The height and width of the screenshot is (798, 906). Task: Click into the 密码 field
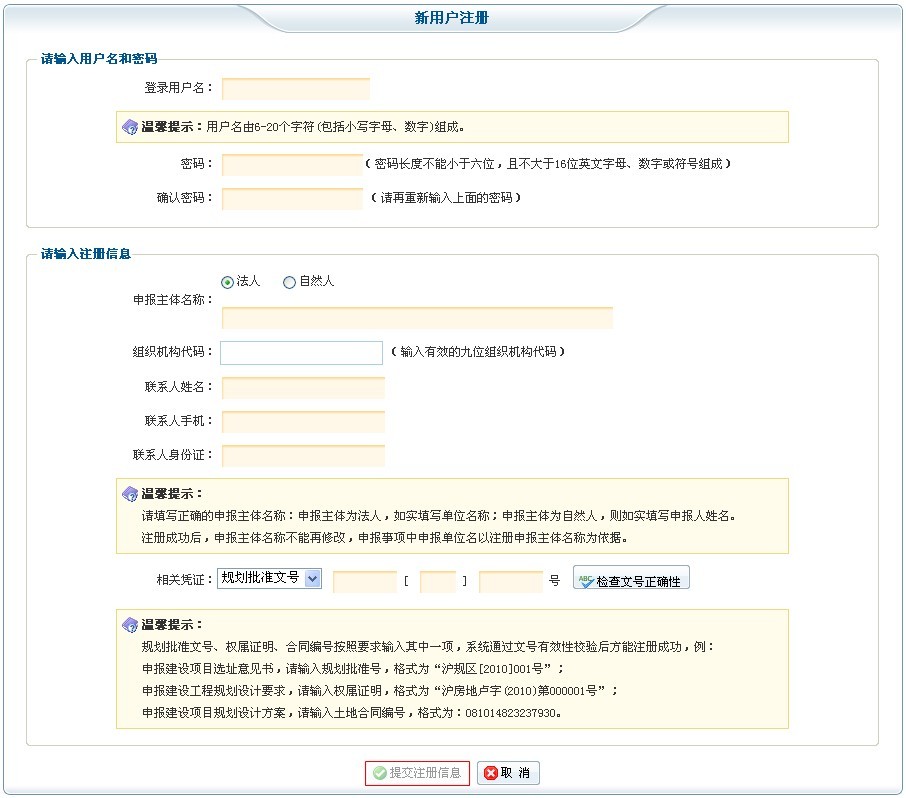click(x=291, y=164)
